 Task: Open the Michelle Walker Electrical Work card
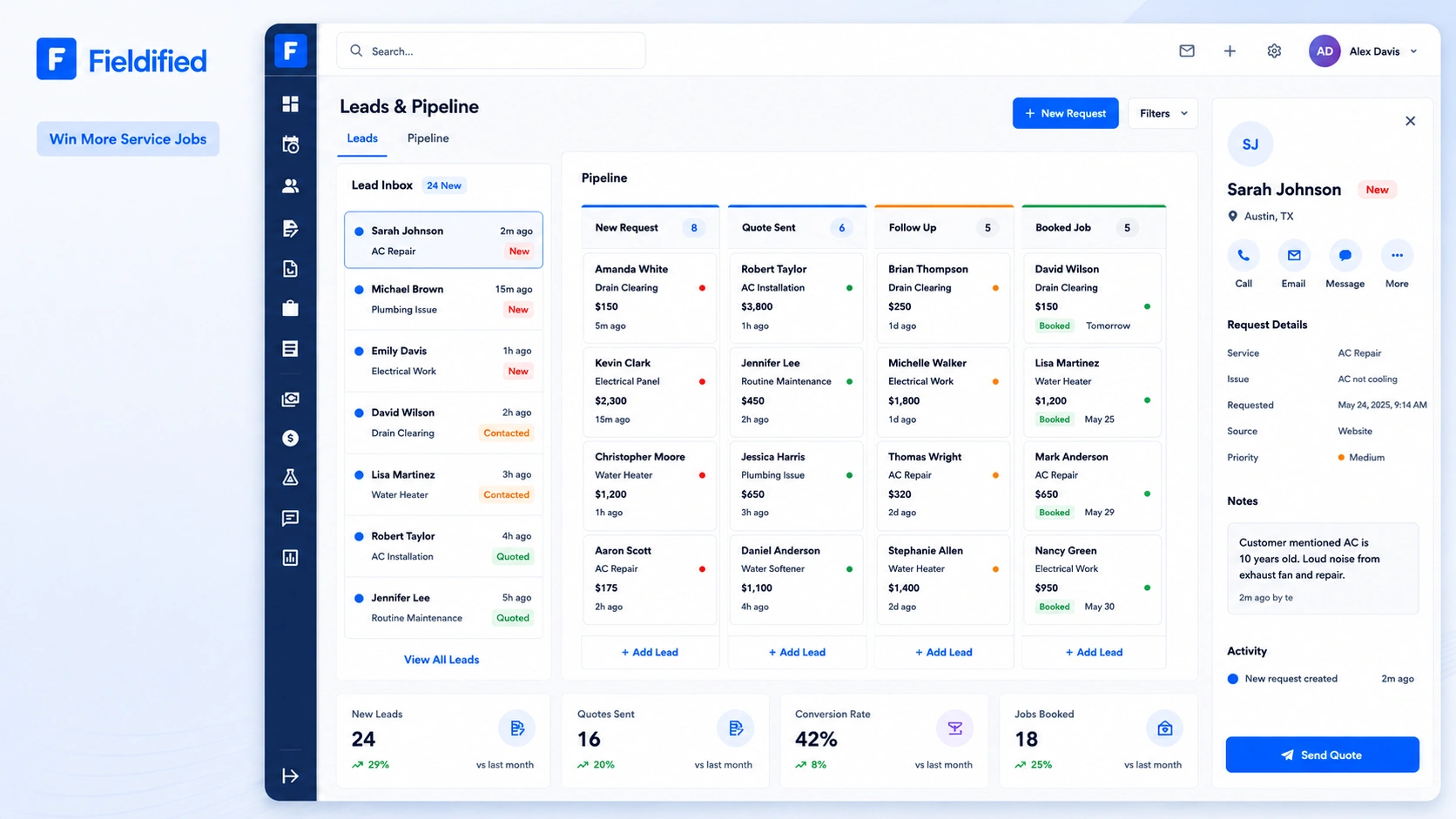944,391
